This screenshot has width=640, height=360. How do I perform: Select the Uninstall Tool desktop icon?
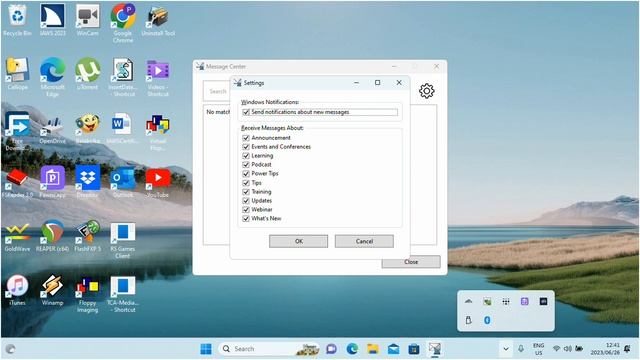point(158,20)
